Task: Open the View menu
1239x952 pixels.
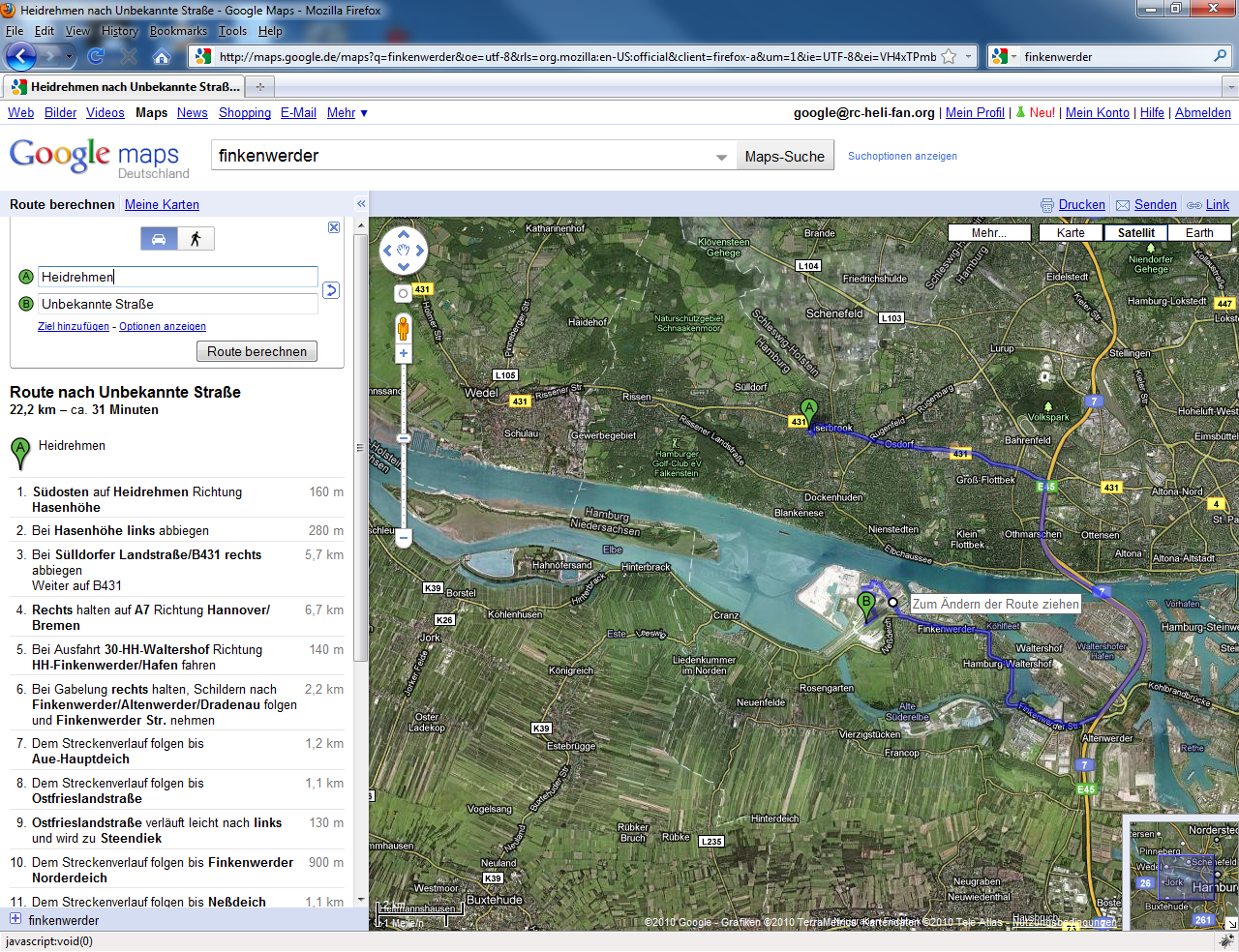Action: (77, 31)
